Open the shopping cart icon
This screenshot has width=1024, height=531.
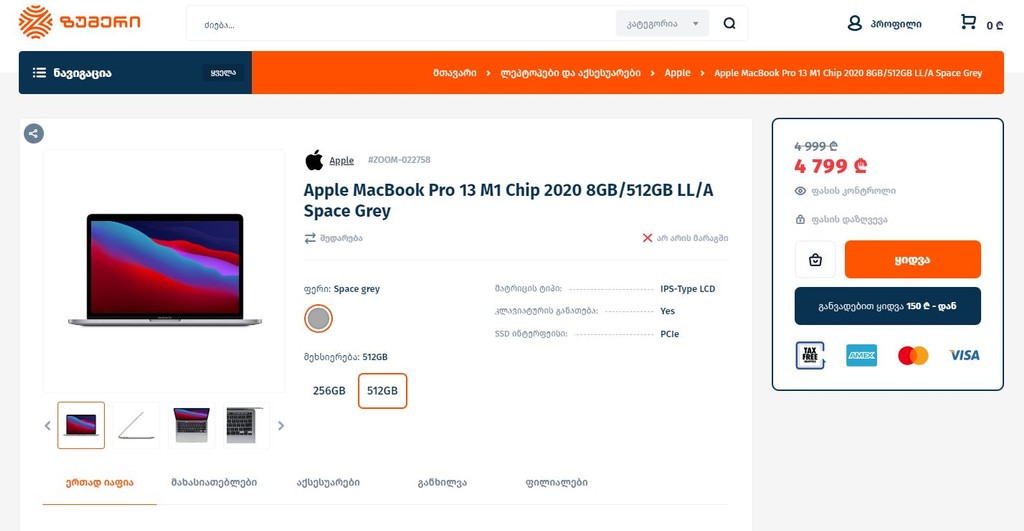(968, 22)
